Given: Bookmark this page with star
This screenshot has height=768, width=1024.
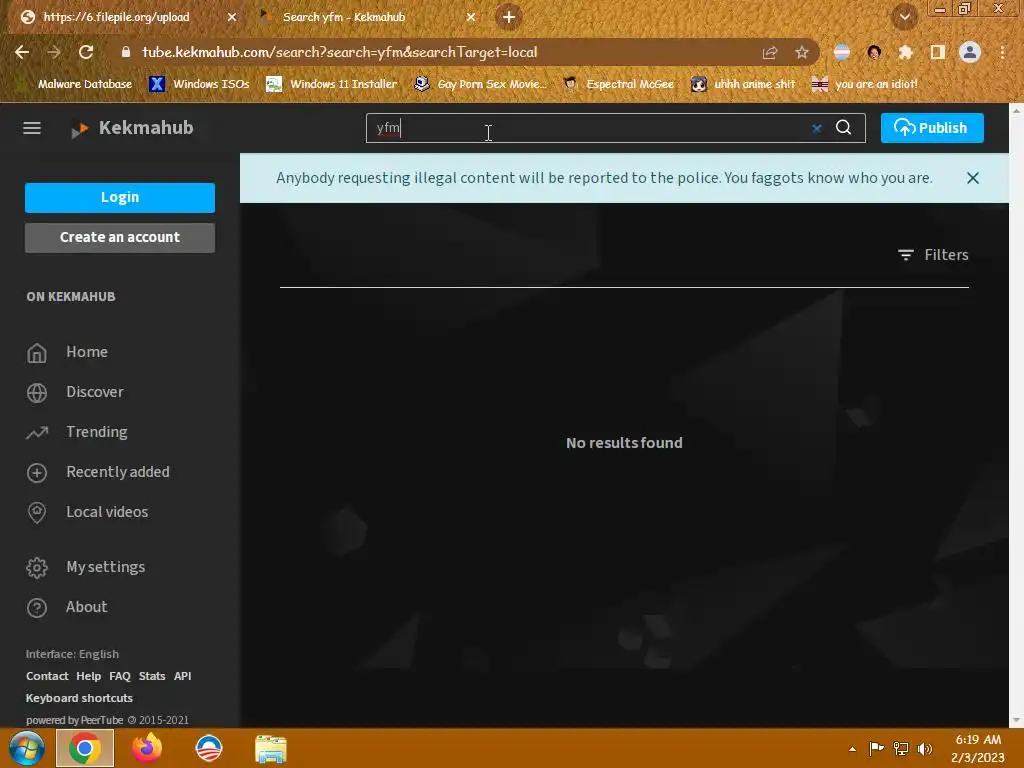Looking at the screenshot, I should click(802, 52).
